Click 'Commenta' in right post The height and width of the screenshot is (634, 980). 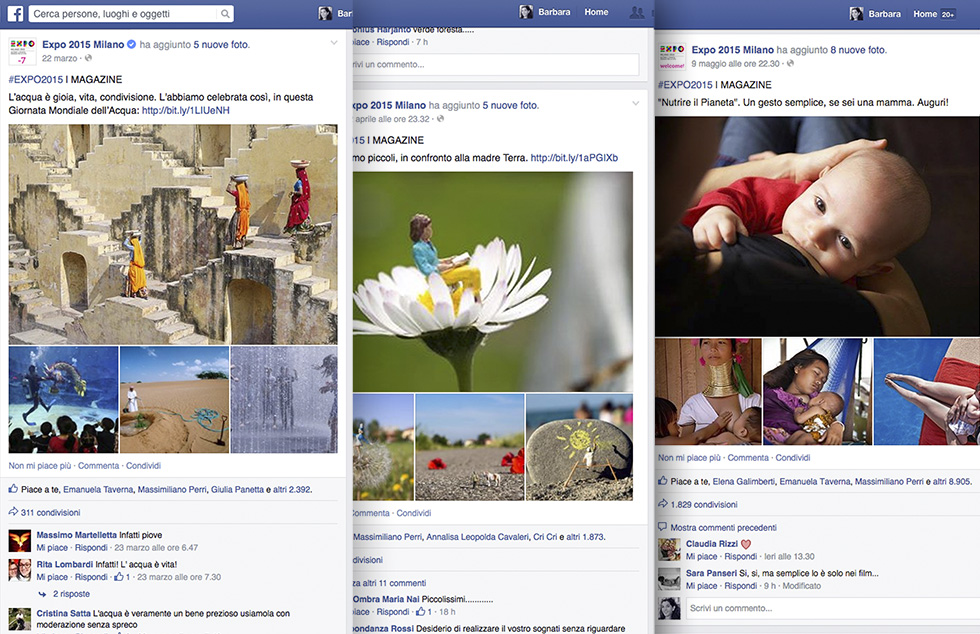748,458
